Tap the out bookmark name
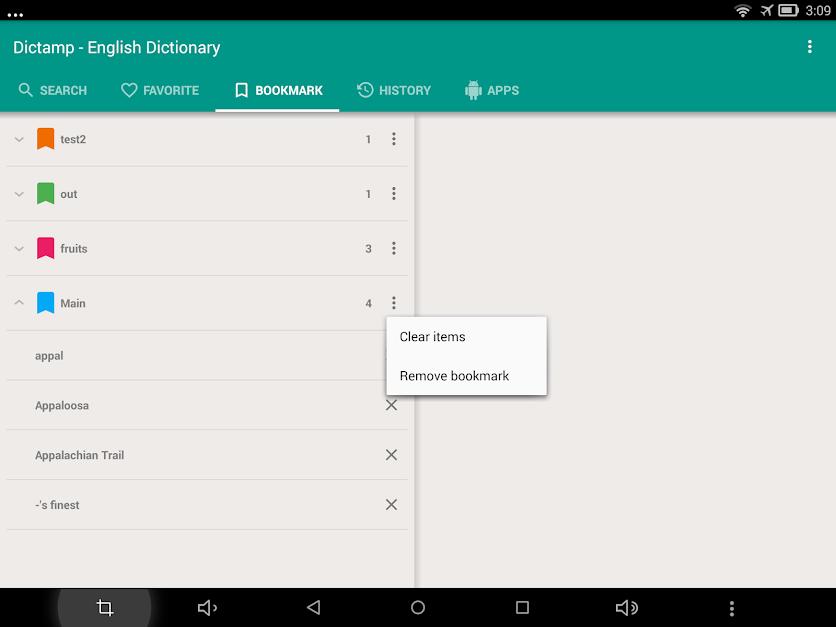This screenshot has width=836, height=627. (69, 194)
